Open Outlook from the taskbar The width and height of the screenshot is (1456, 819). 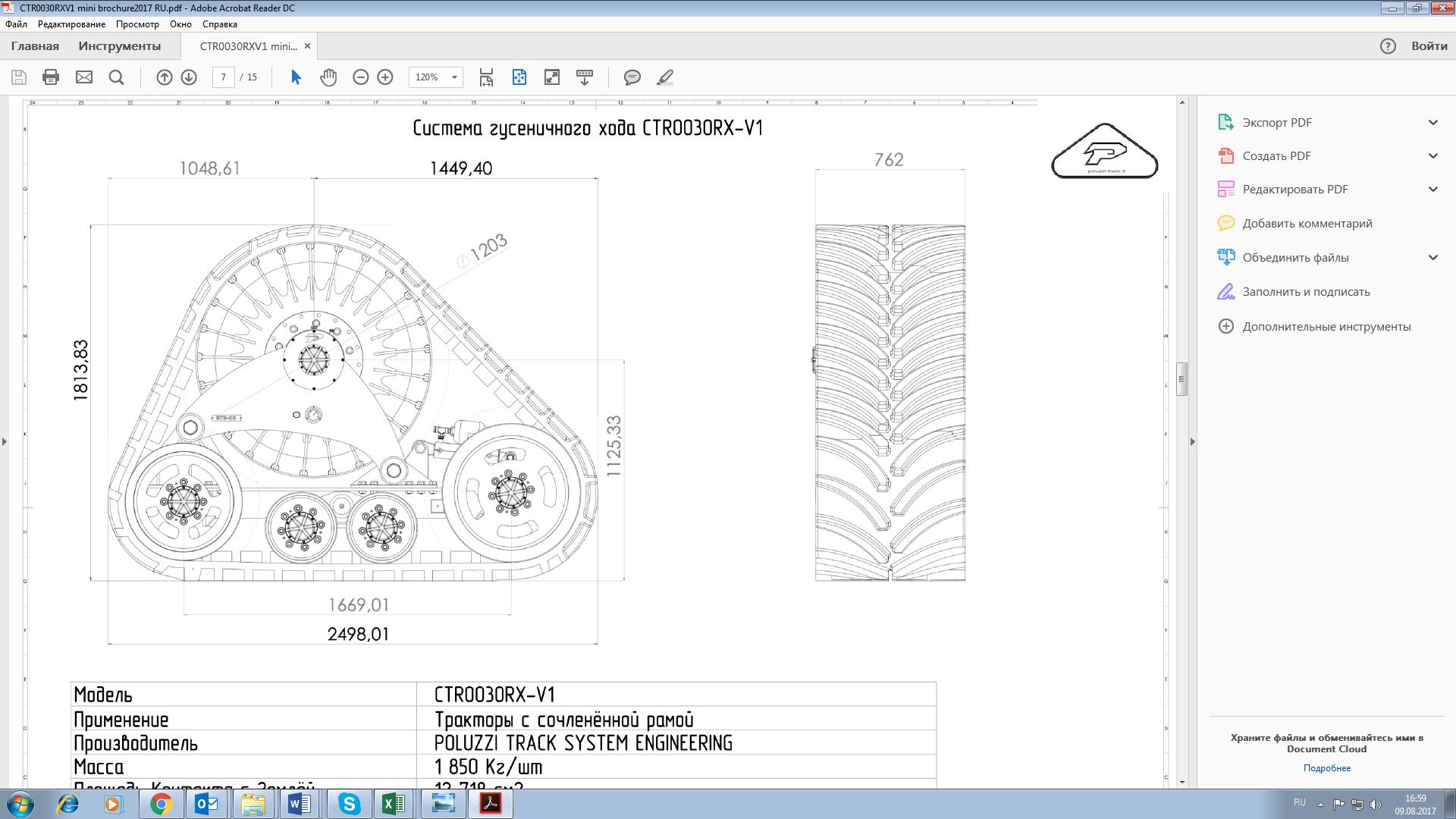207,804
